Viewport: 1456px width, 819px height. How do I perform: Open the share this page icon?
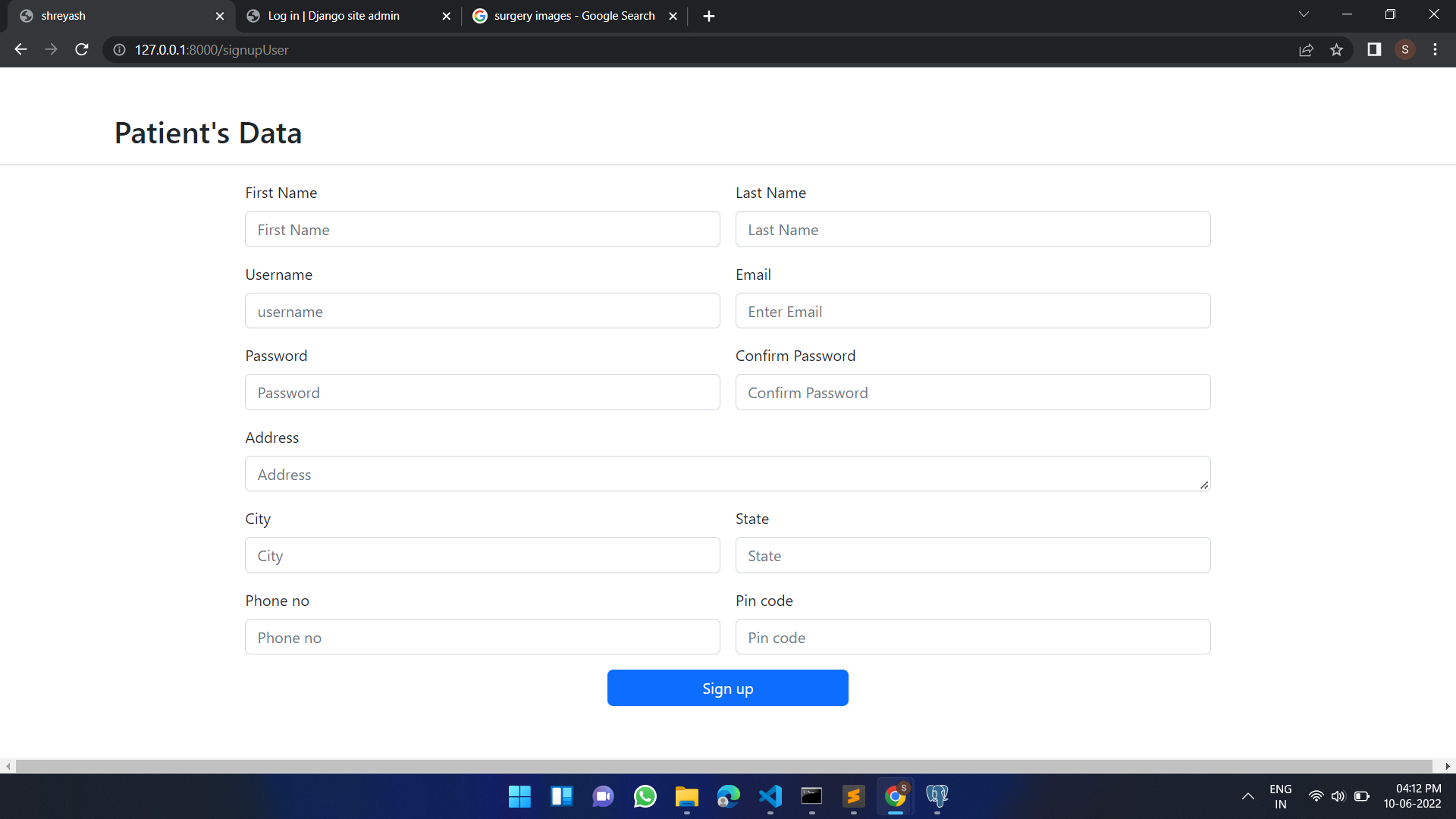tap(1307, 49)
